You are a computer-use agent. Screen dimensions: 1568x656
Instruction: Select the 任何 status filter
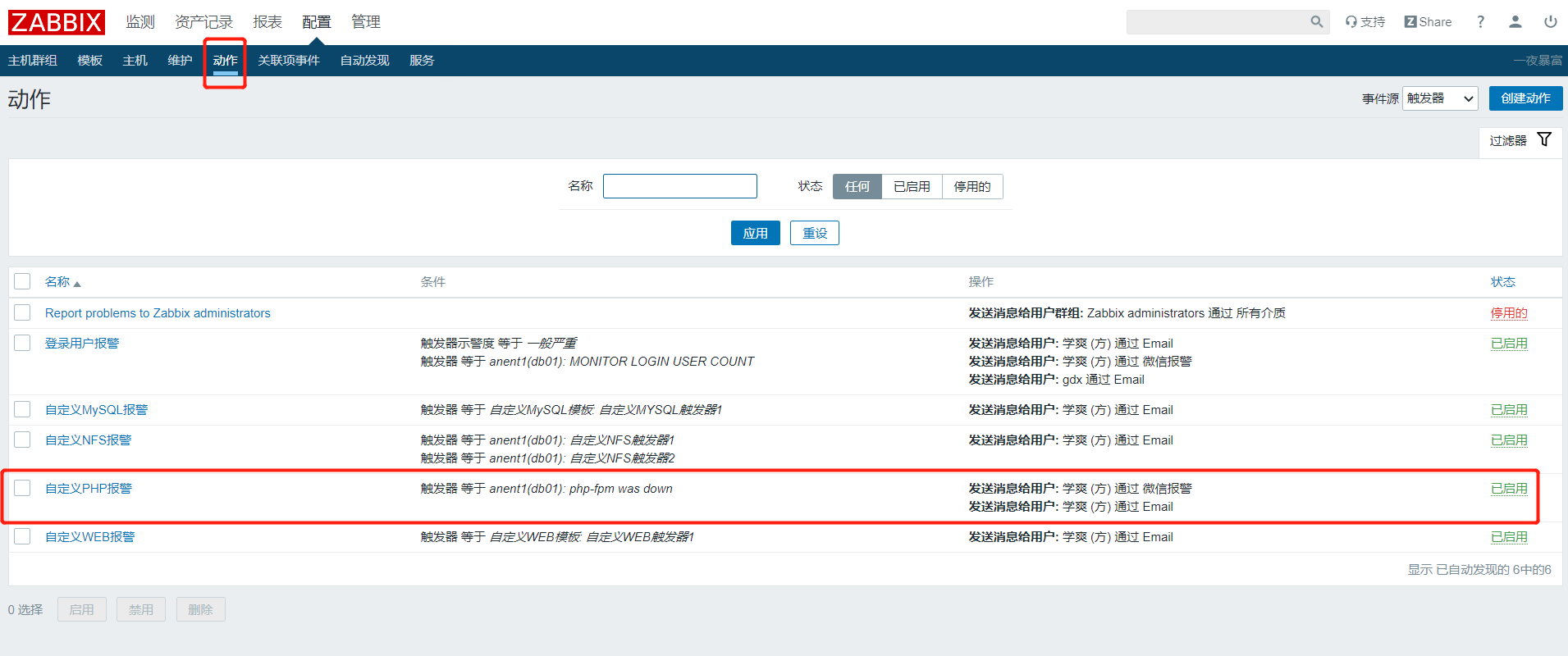[857, 187]
